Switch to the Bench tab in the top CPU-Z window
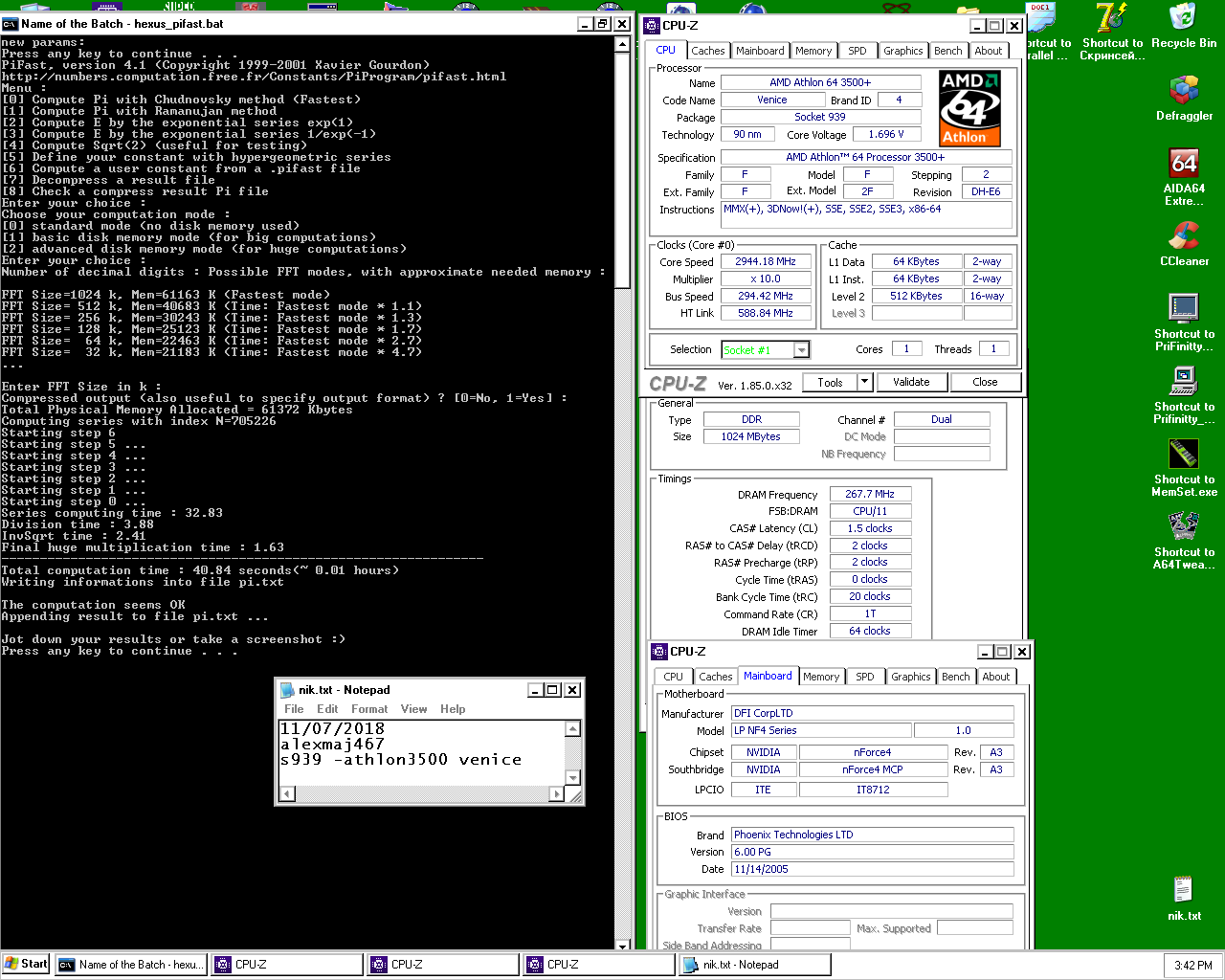1225x980 pixels. point(948,51)
